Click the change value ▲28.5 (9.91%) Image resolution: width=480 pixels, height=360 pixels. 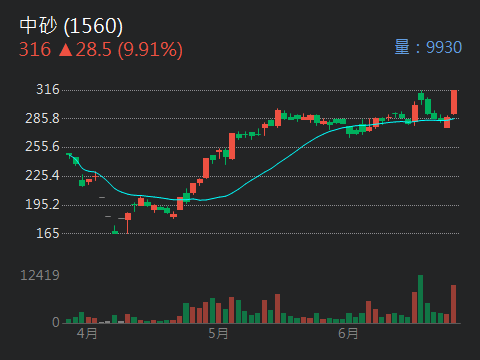[121, 50]
